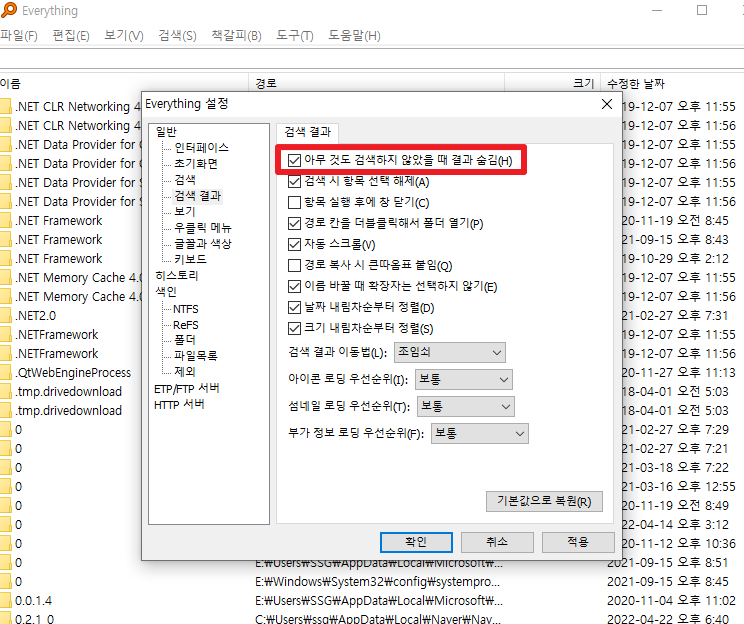This screenshot has height=624, width=744.
Task: Select the 검색 결과 tab
Action: click(x=307, y=132)
